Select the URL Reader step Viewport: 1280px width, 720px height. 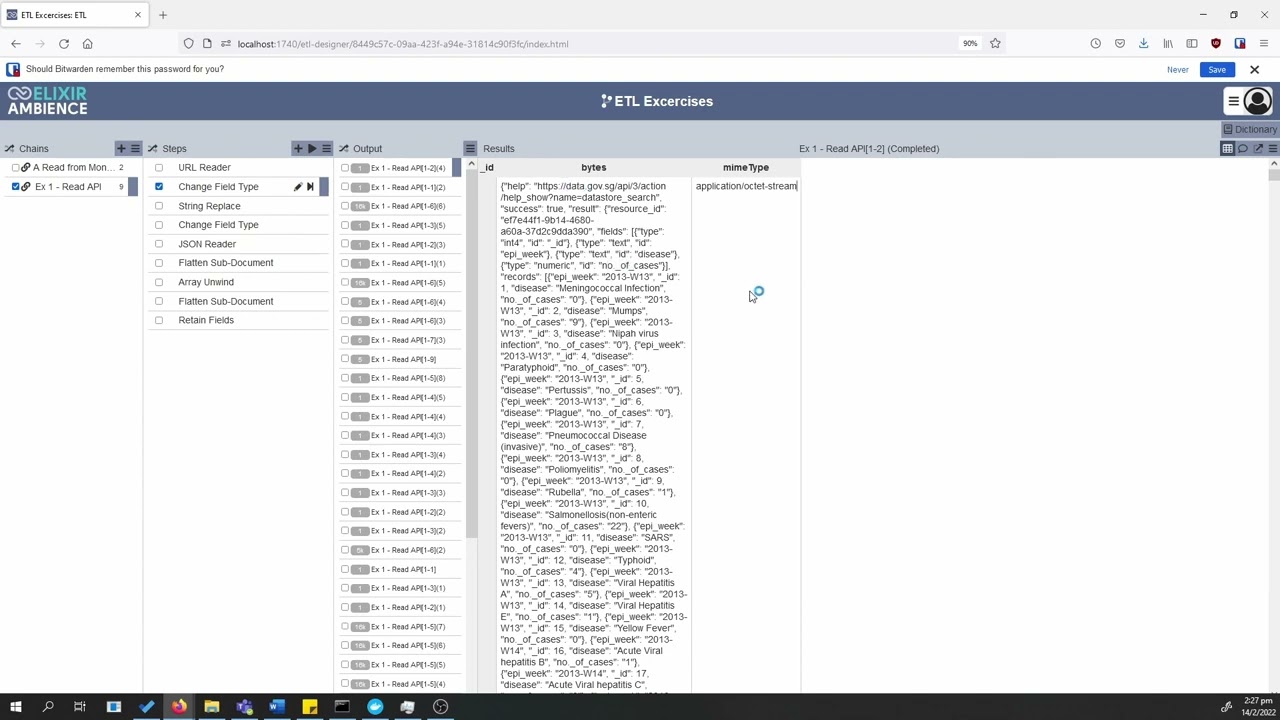pyautogui.click(x=204, y=168)
